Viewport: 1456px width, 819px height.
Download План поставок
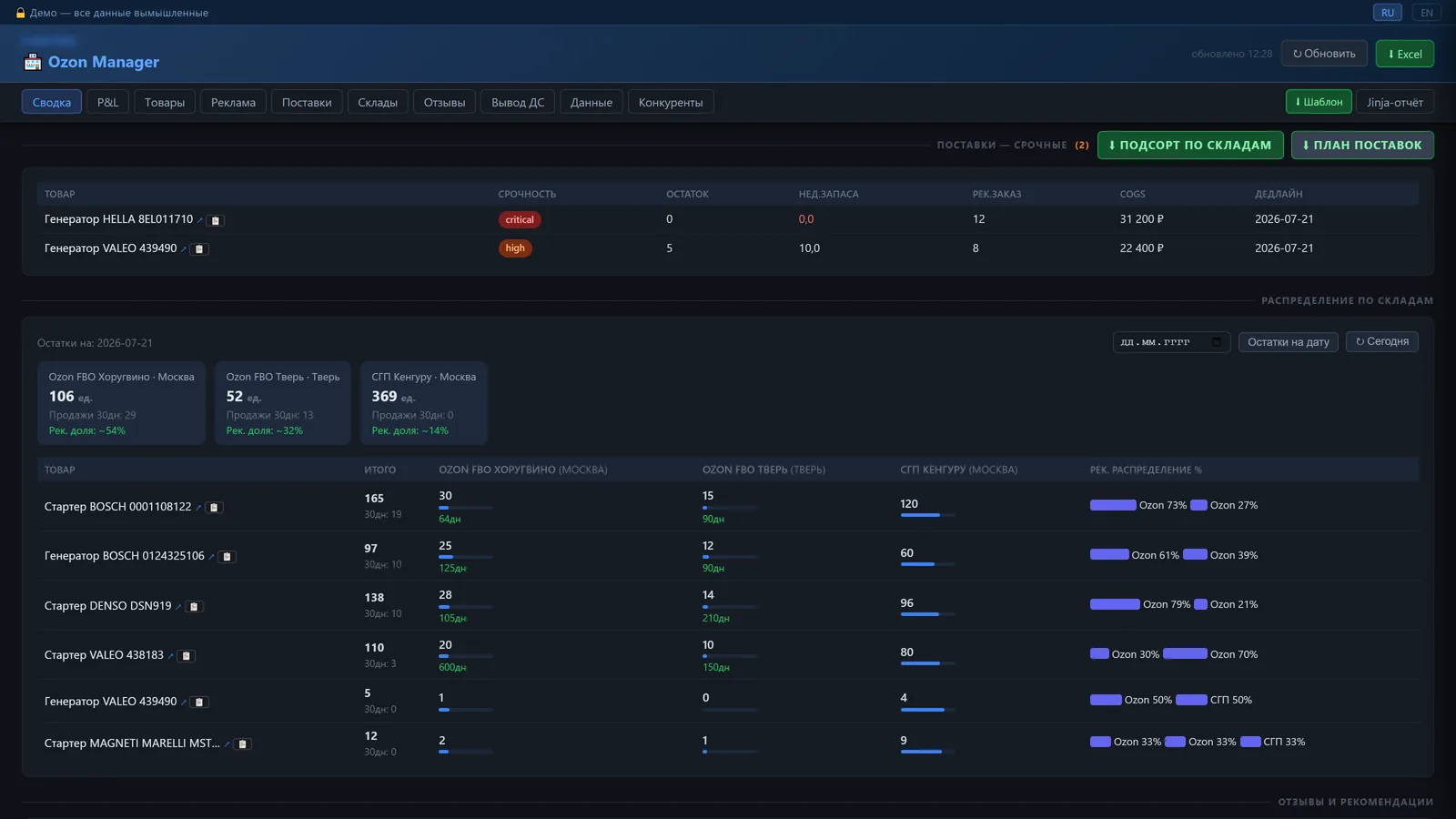pos(1362,145)
